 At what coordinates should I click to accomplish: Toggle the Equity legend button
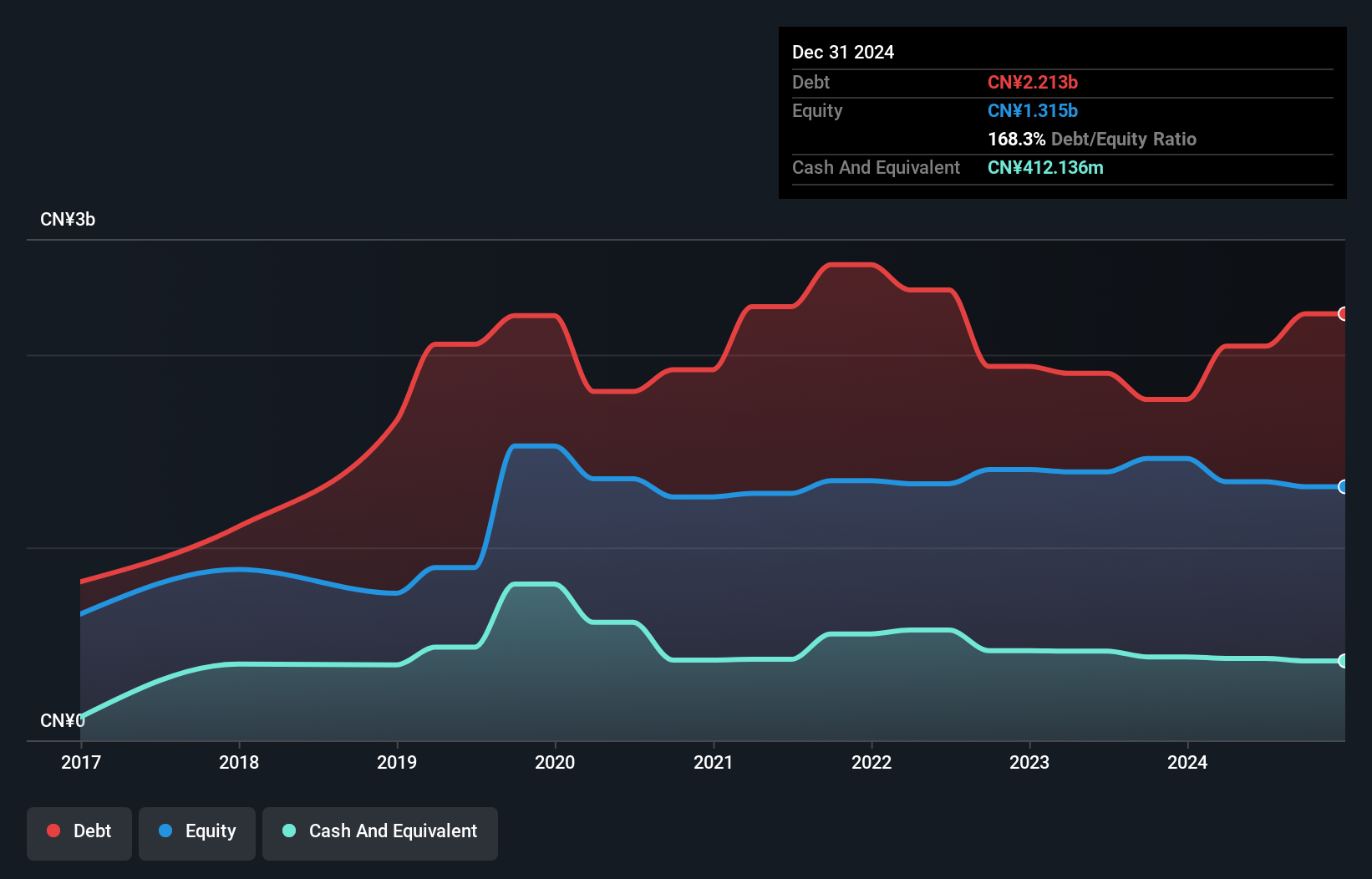197,833
